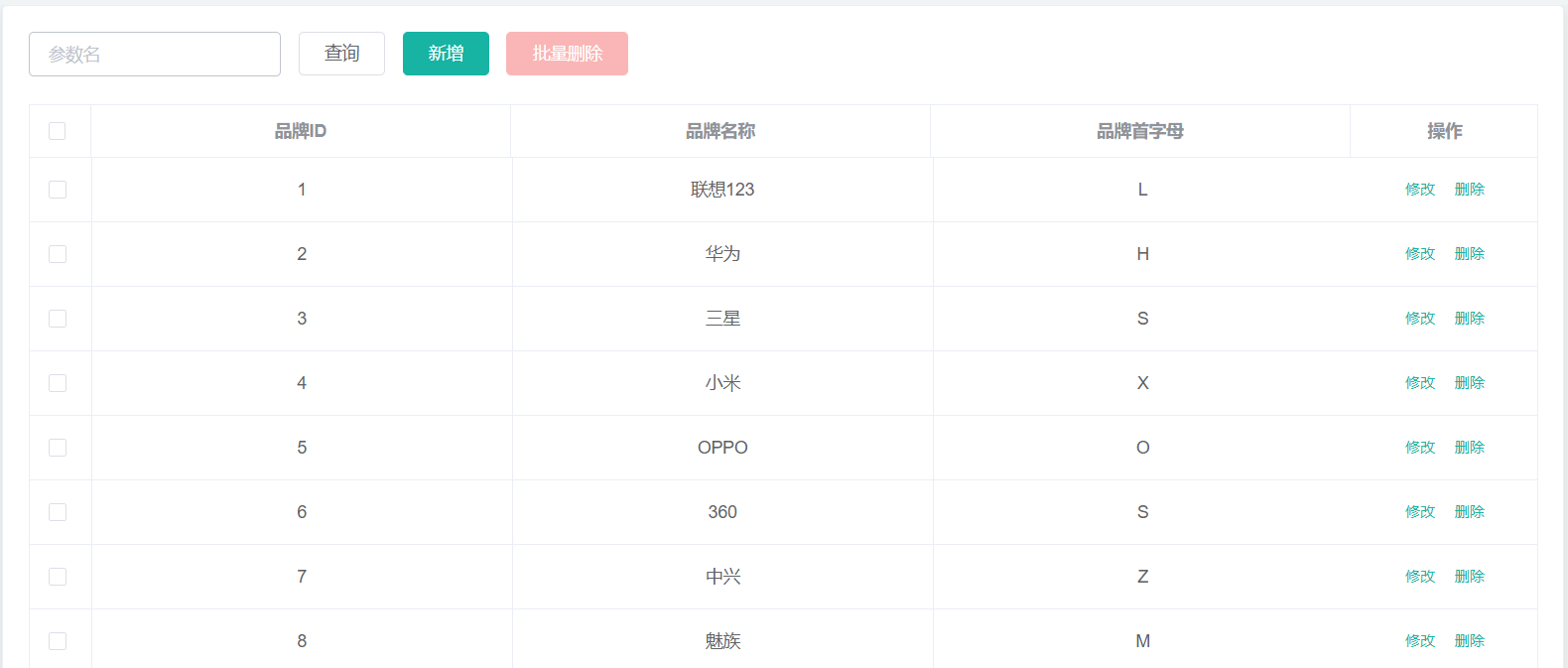Check the box for row 360

coord(58,512)
